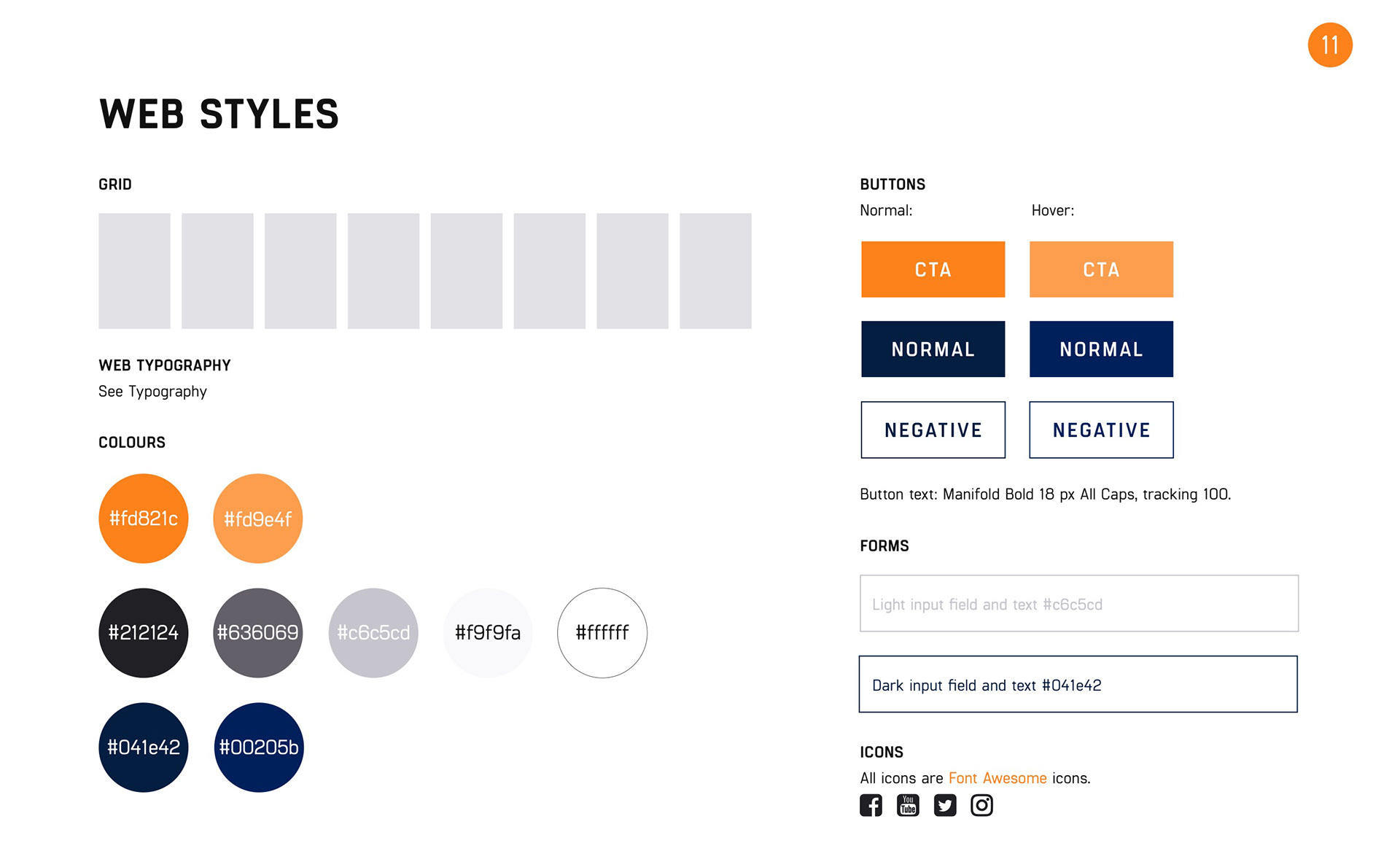Click the orange page number 11 badge
1400x862 pixels.
pos(1330,45)
